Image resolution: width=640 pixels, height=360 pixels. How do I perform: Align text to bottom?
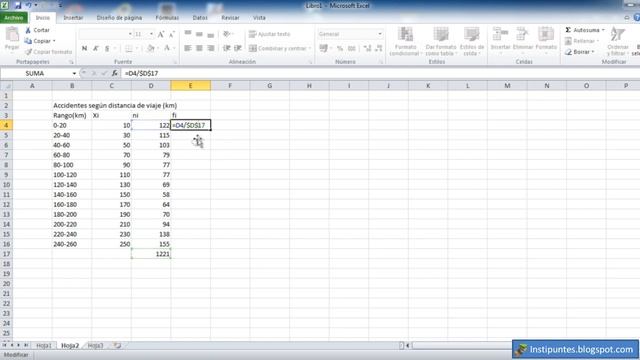click(211, 34)
